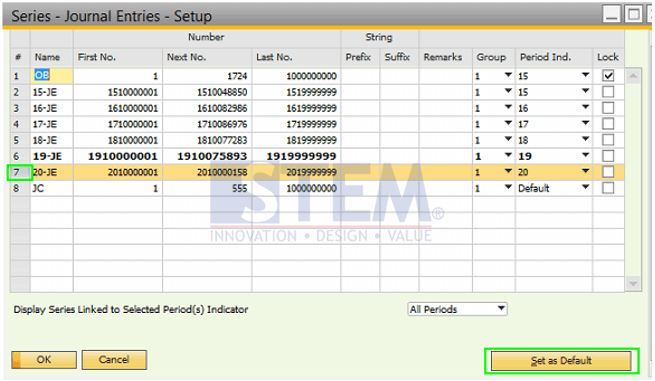This screenshot has width=655, height=381.
Task: Click Remarks cell in 20-JE row
Action: coord(446,172)
